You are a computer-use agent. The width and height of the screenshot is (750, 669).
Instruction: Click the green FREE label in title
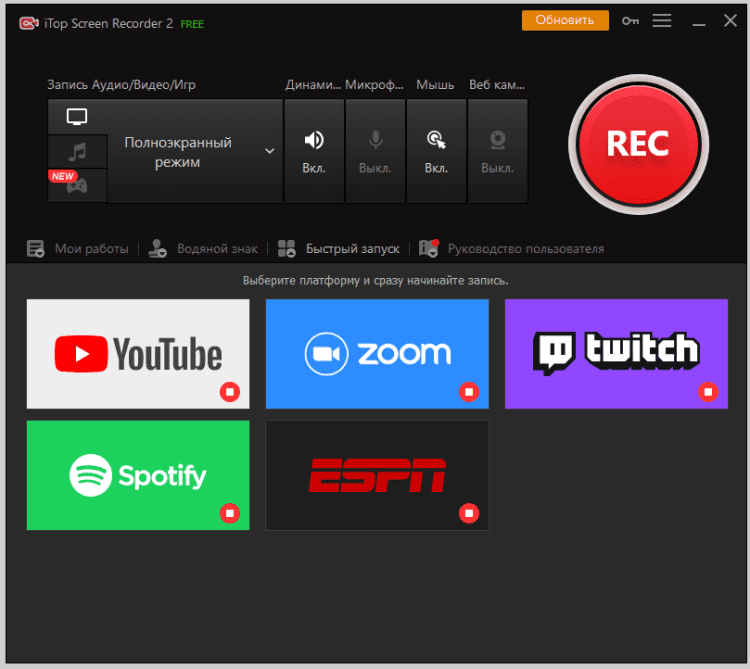(192, 24)
